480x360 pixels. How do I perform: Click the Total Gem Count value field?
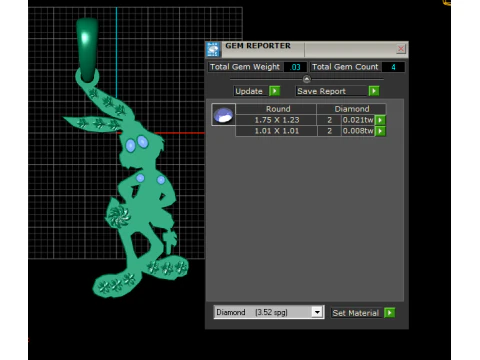(x=393, y=67)
